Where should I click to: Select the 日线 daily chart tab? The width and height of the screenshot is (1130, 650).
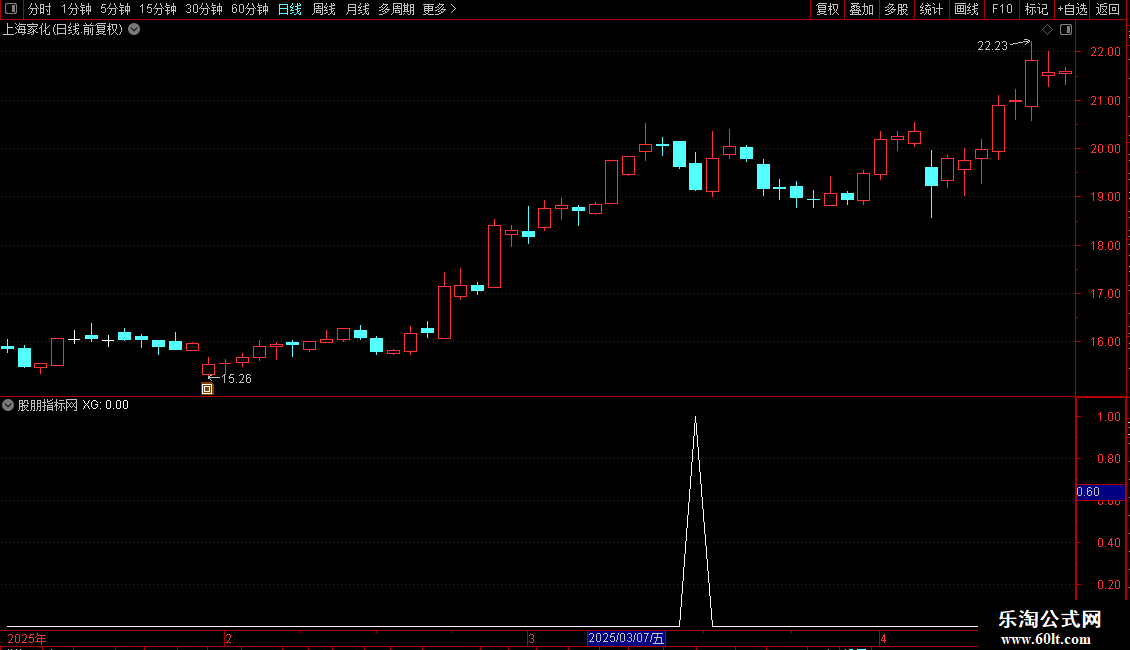click(x=290, y=9)
